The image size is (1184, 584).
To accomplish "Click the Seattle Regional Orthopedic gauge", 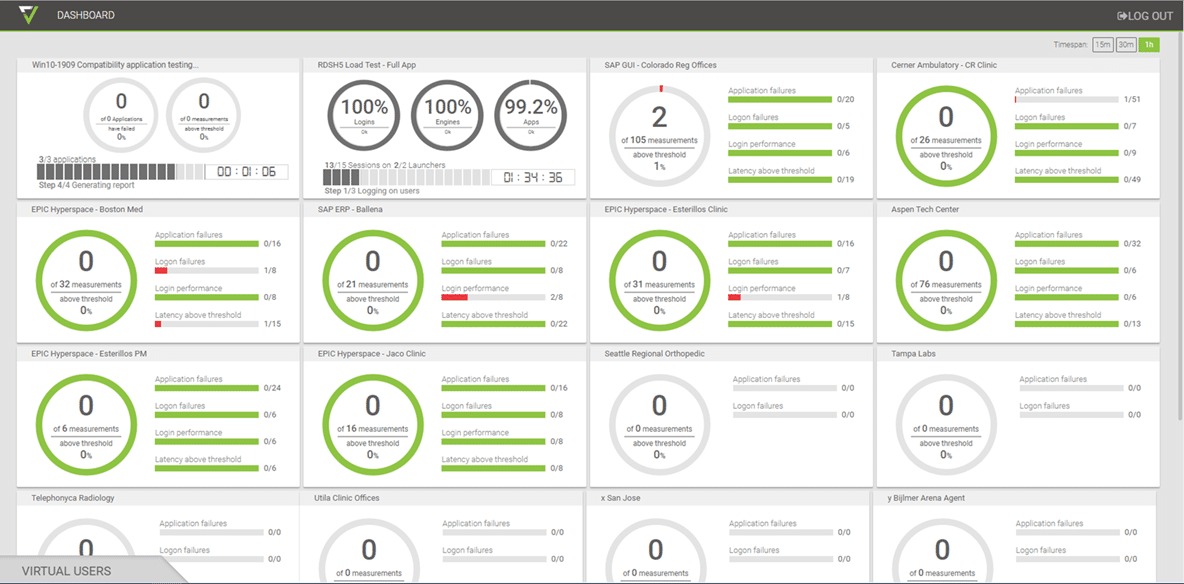I will [x=659, y=424].
